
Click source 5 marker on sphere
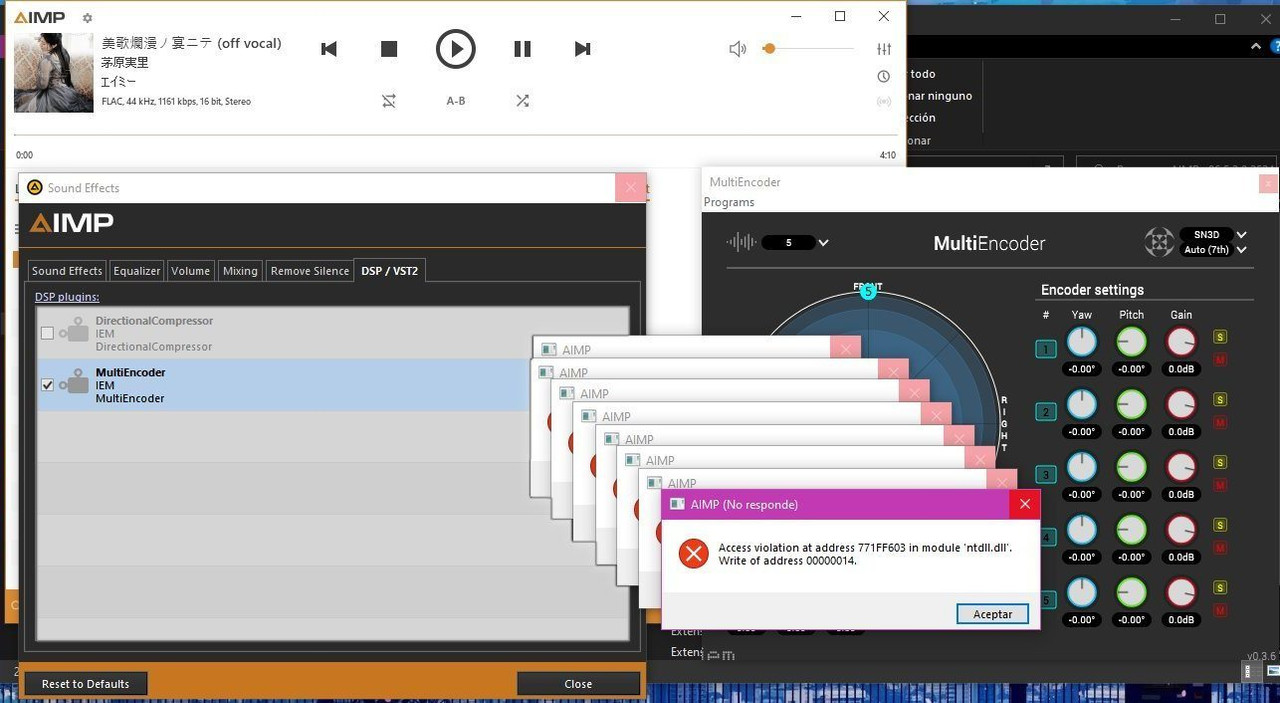pos(868,292)
